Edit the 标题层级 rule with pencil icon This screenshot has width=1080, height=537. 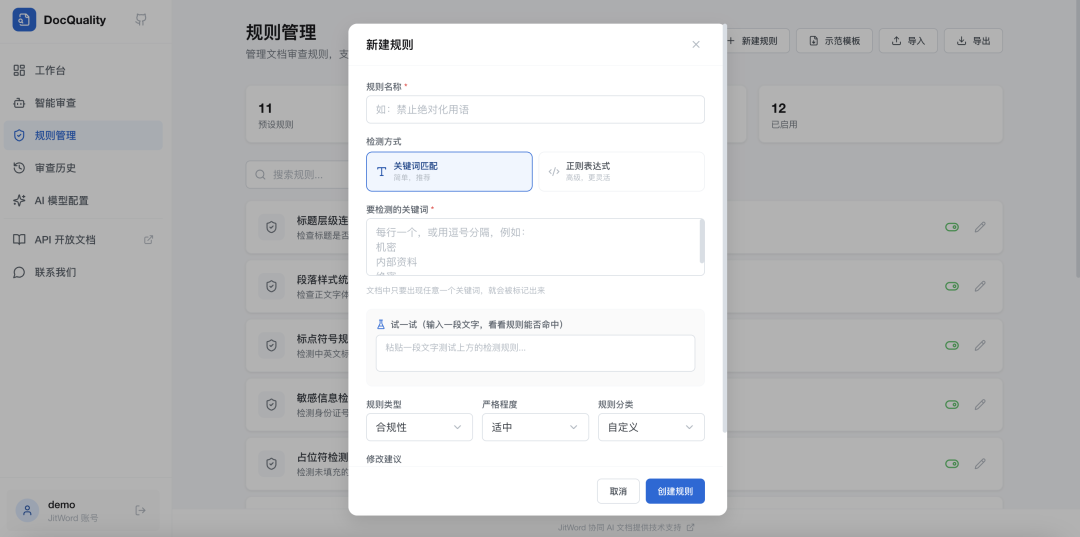[980, 227]
